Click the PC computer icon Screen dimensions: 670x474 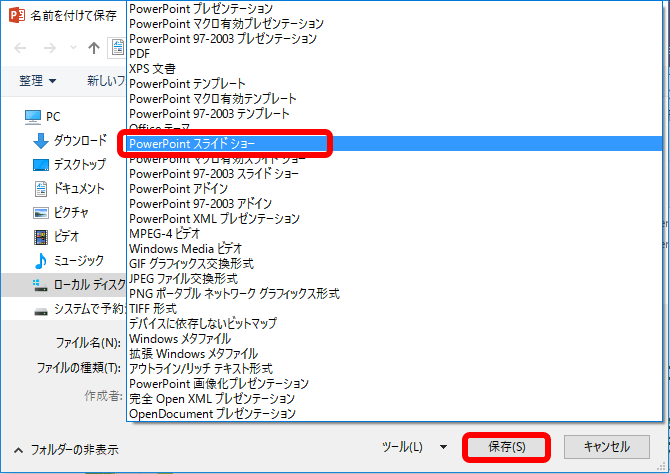click(33, 117)
